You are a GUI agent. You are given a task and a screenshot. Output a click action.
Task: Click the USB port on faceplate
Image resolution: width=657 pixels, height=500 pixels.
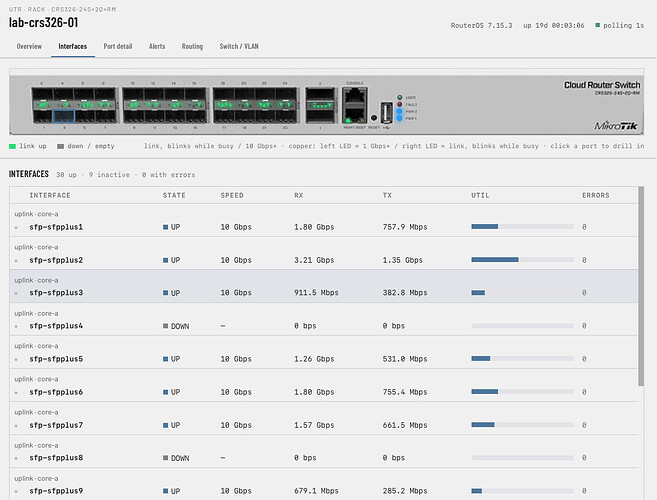pyautogui.click(x=386, y=113)
